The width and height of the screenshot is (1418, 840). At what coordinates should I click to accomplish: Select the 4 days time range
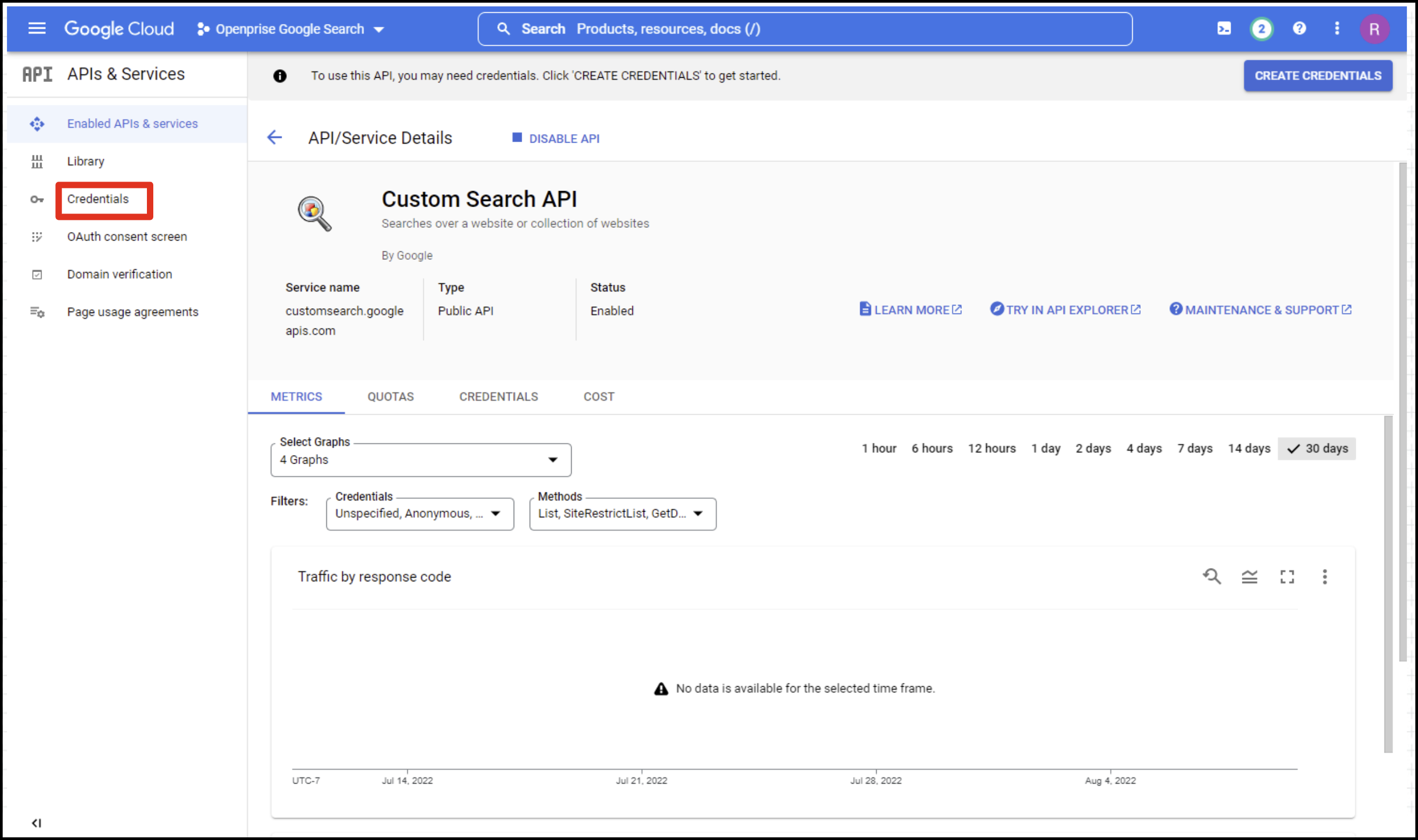tap(1143, 448)
